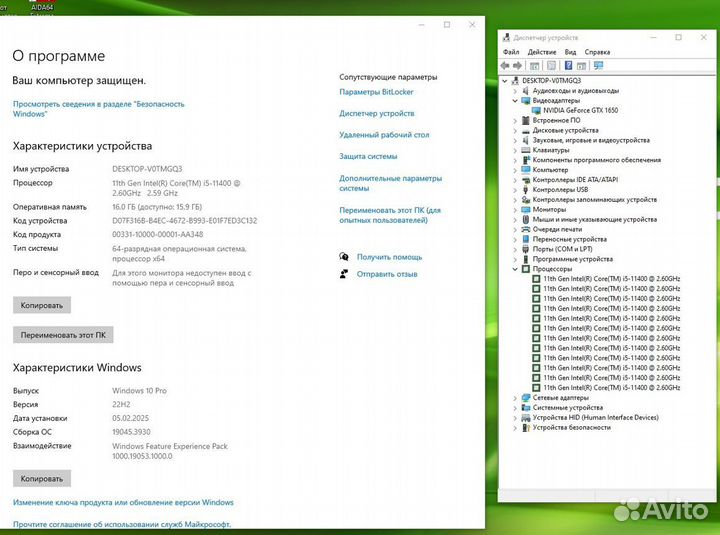Collapse the Видеоадаптеры category

(x=515, y=101)
